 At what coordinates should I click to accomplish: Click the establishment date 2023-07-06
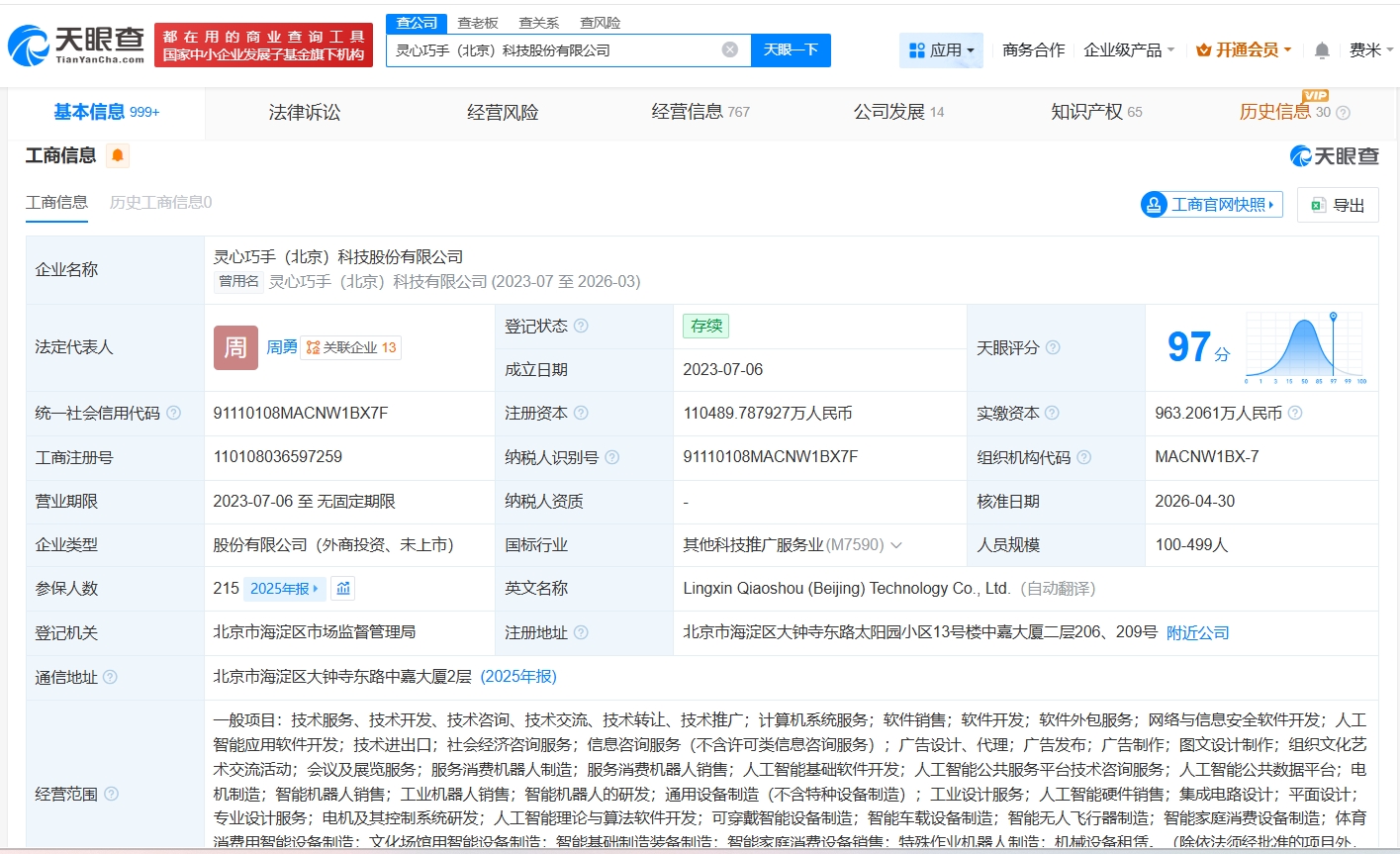coord(723,369)
